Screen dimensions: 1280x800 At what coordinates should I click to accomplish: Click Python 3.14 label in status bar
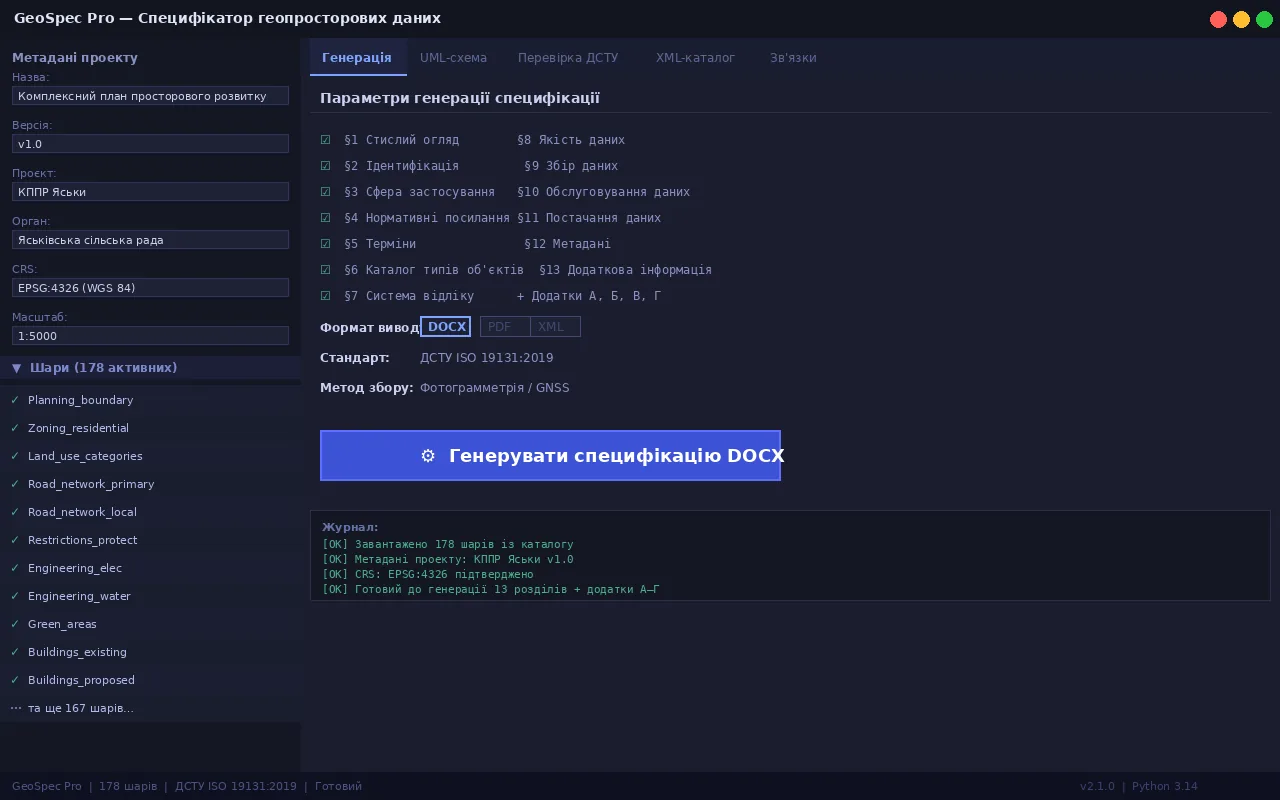click(x=1165, y=786)
